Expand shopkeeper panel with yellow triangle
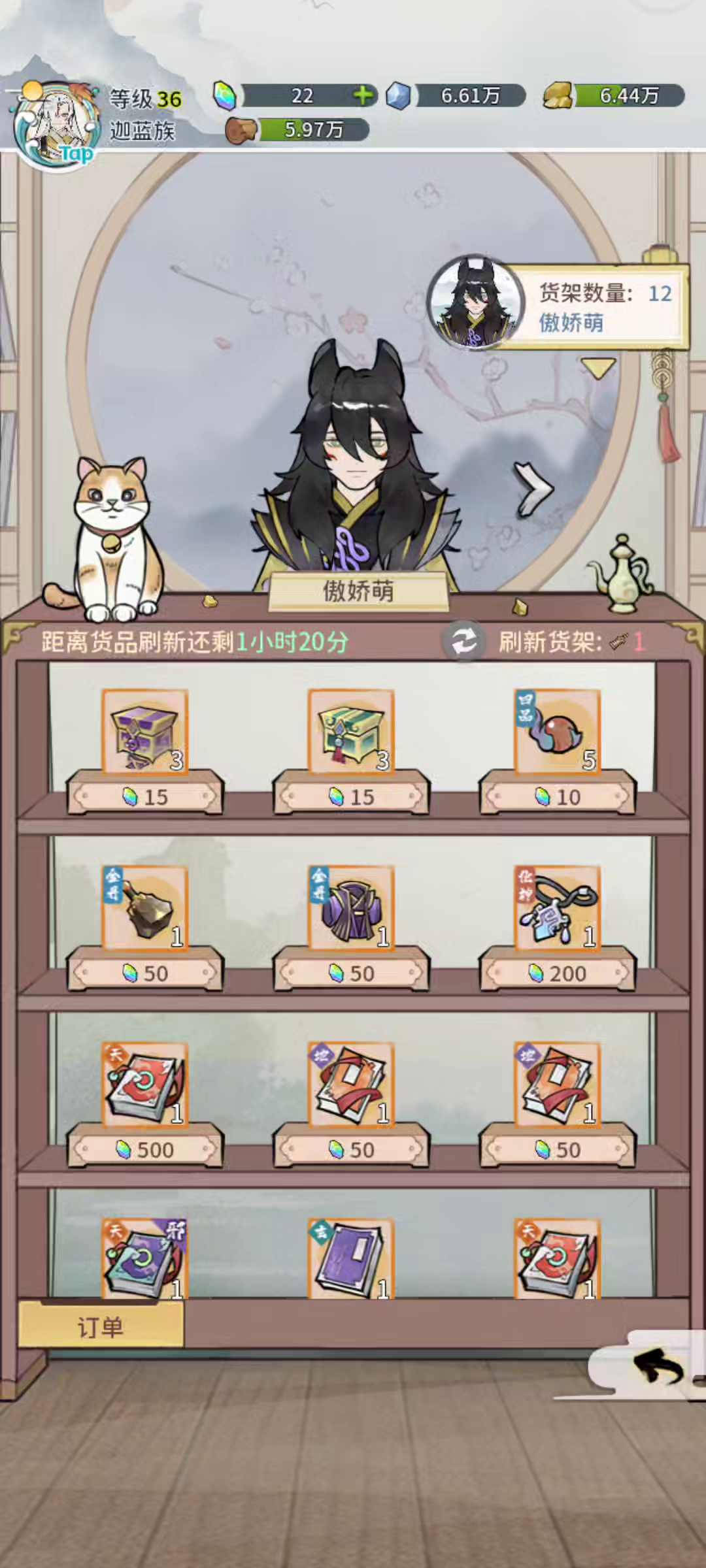The height and width of the screenshot is (1568, 706). [x=598, y=368]
